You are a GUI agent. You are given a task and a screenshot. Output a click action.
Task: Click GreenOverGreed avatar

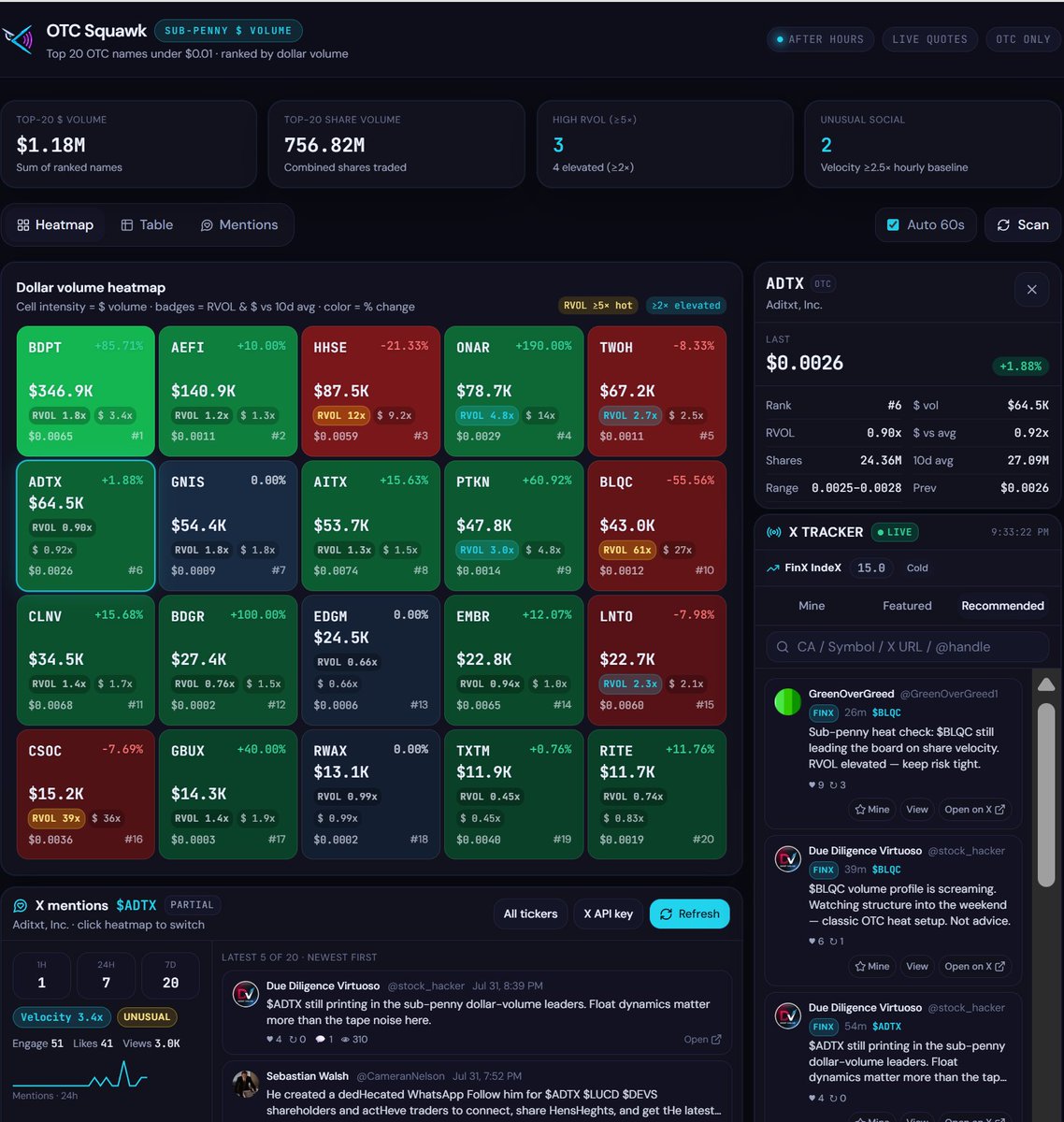tap(788, 701)
